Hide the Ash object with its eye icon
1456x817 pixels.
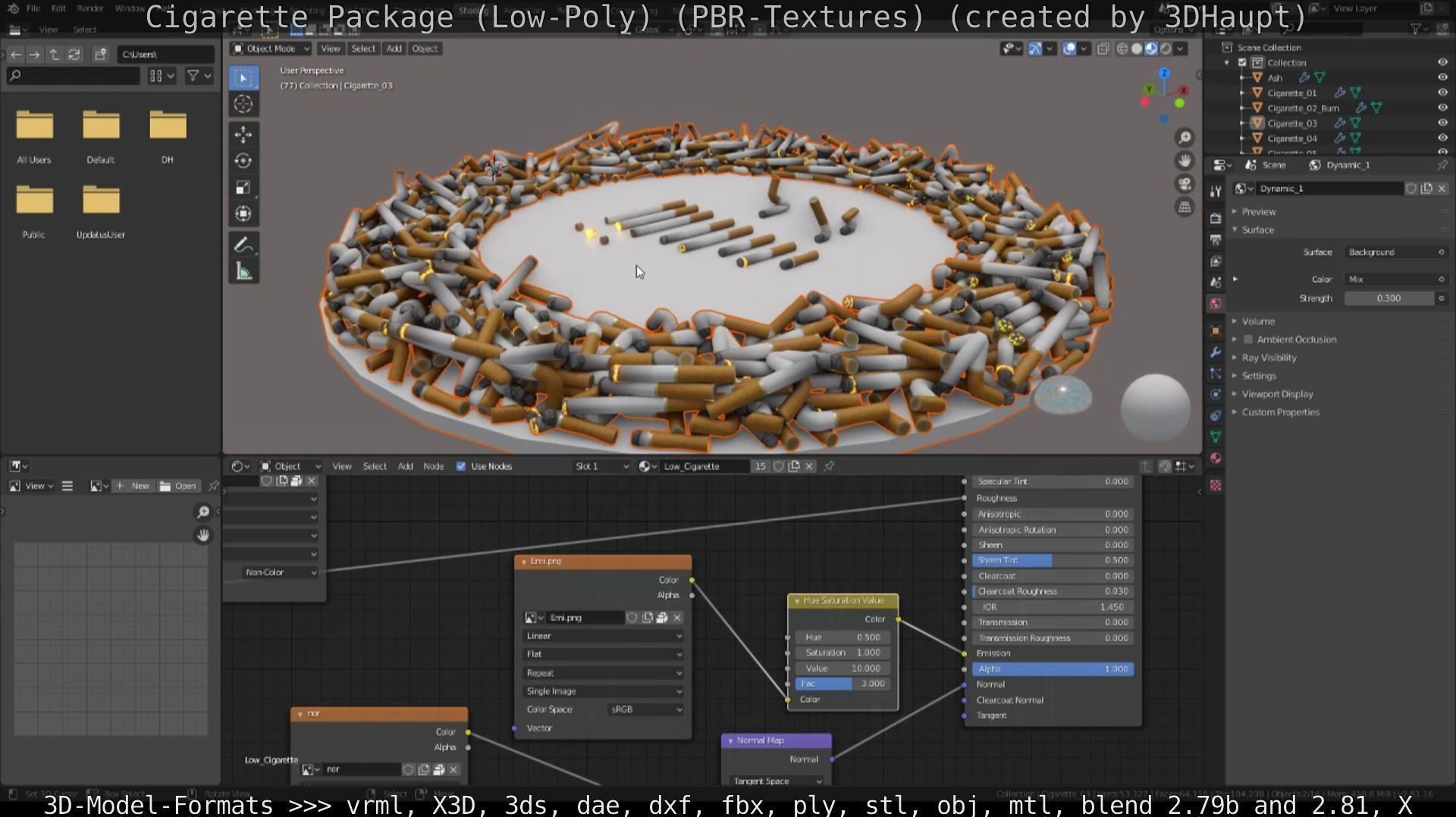click(1442, 78)
